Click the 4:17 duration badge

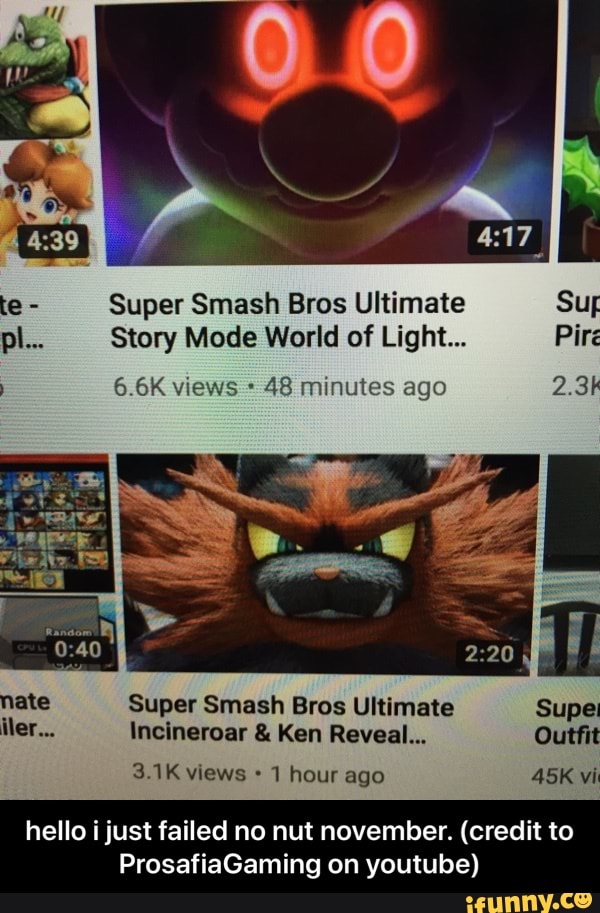click(x=504, y=238)
